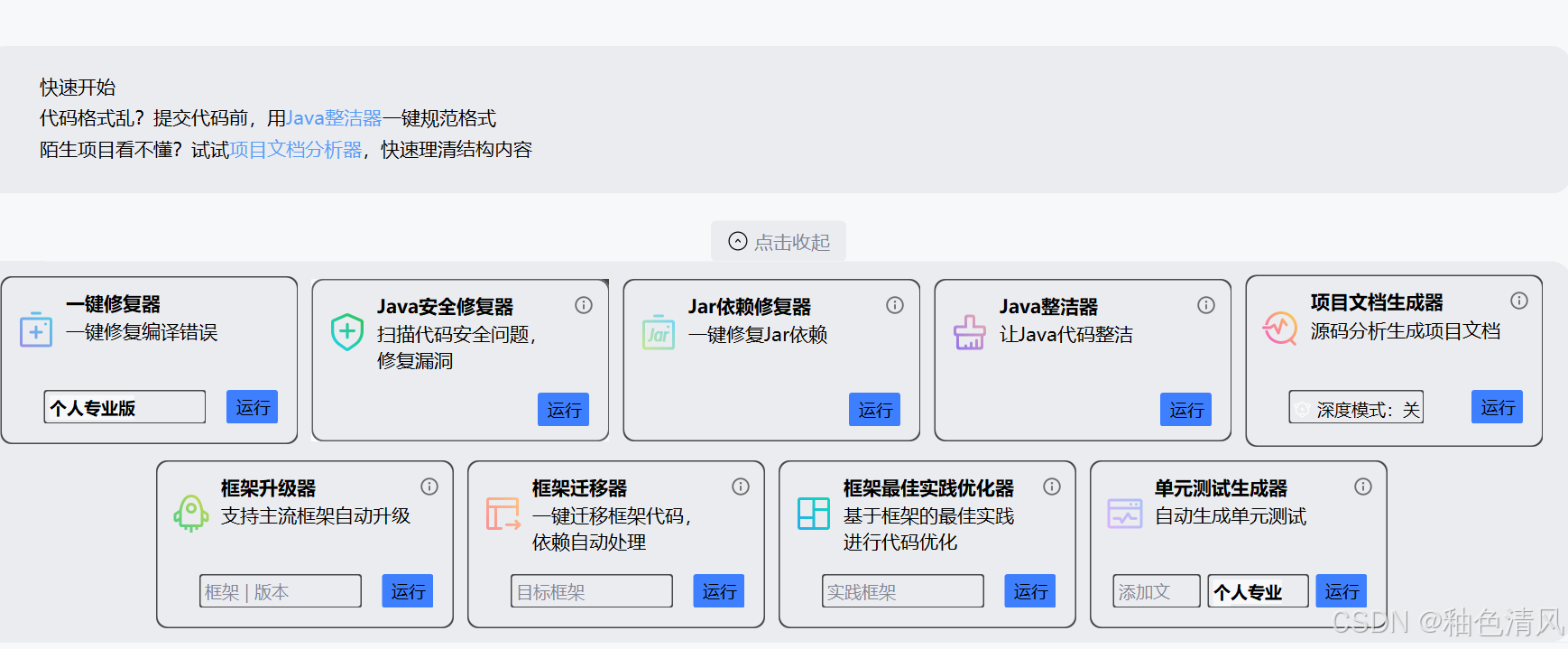The image size is (1568, 649).
Task: Click the 框架迁移器 migrate icon
Action: (503, 514)
